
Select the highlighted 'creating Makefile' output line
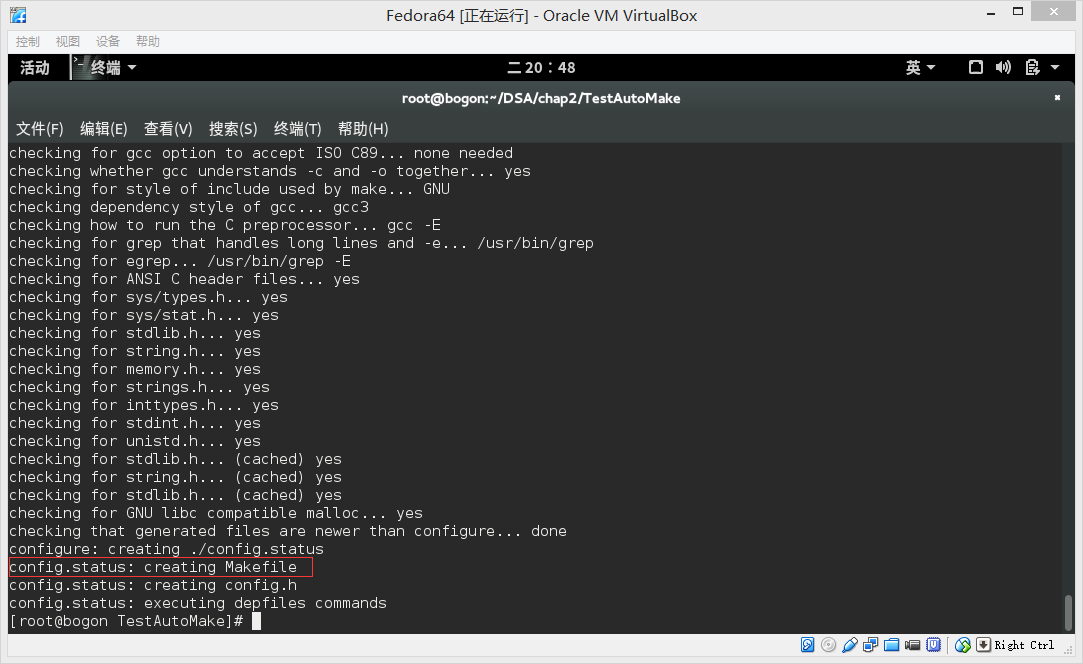click(x=156, y=566)
